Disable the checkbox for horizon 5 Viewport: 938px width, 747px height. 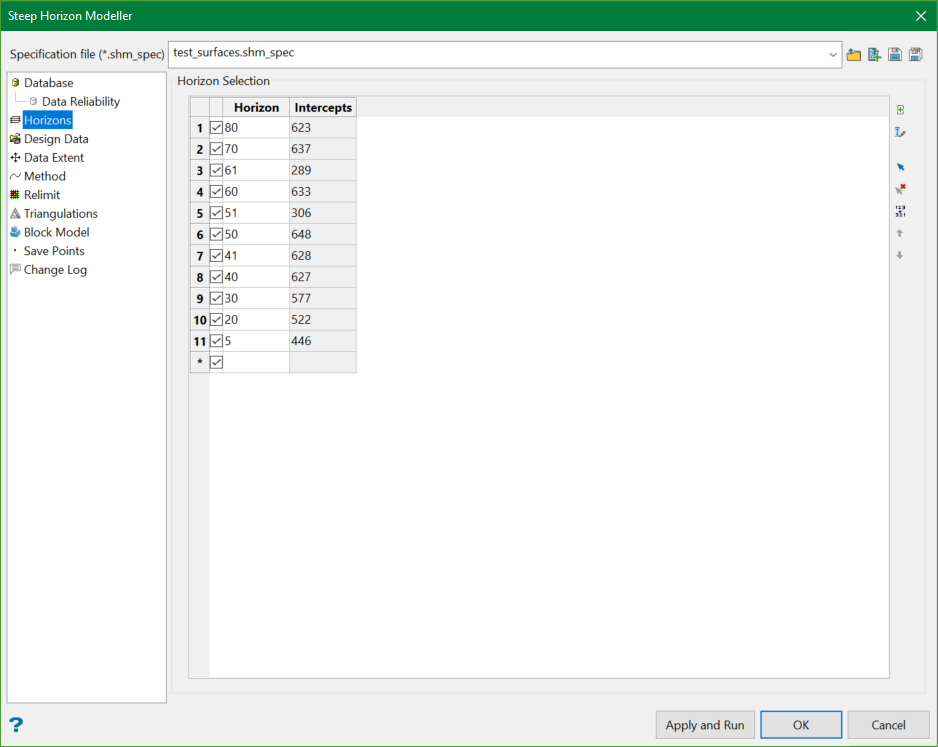point(217,341)
